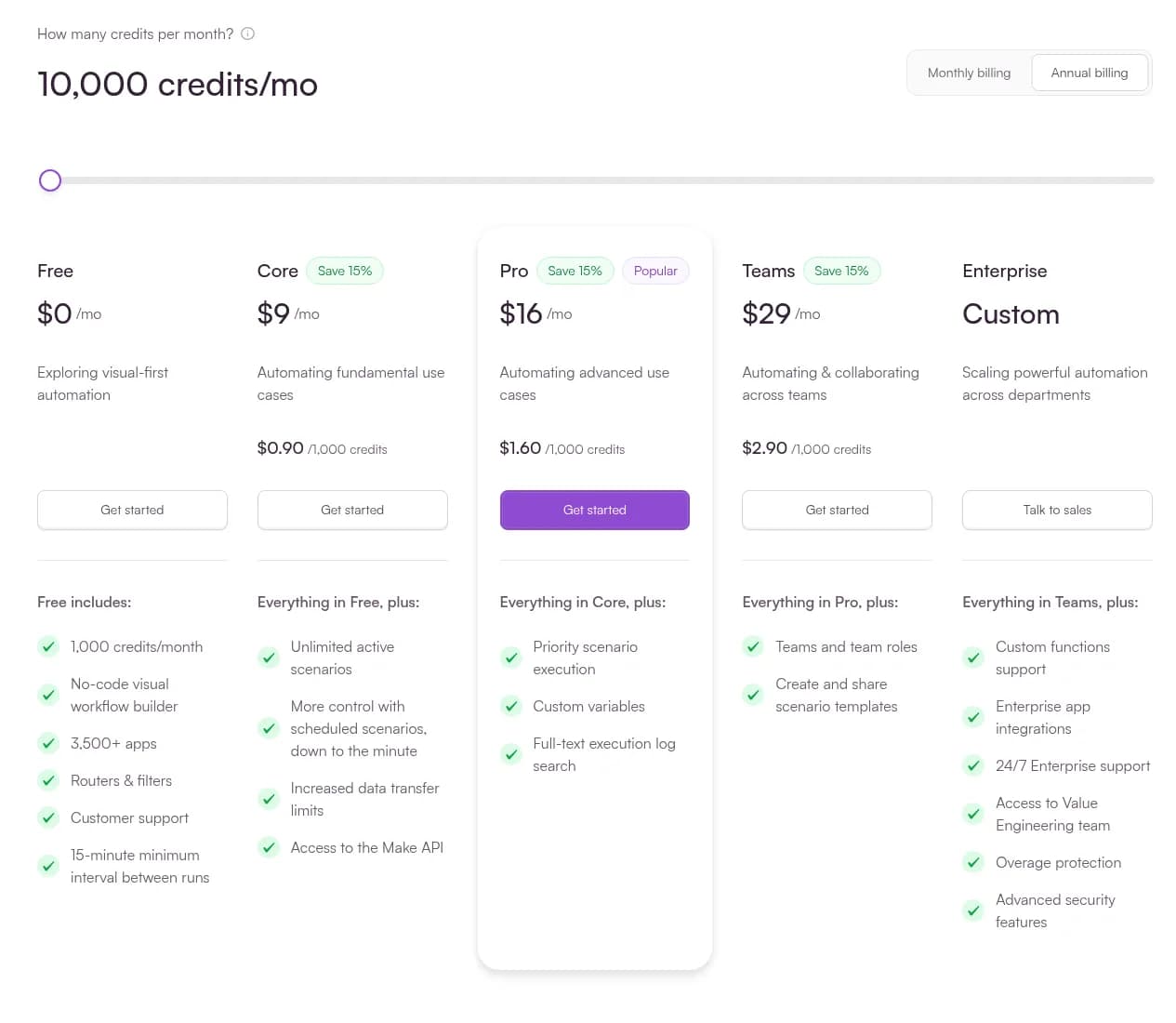The height and width of the screenshot is (1023, 1176).
Task: Click 'Everything in Pro, plus:' heading
Action: pos(820,602)
